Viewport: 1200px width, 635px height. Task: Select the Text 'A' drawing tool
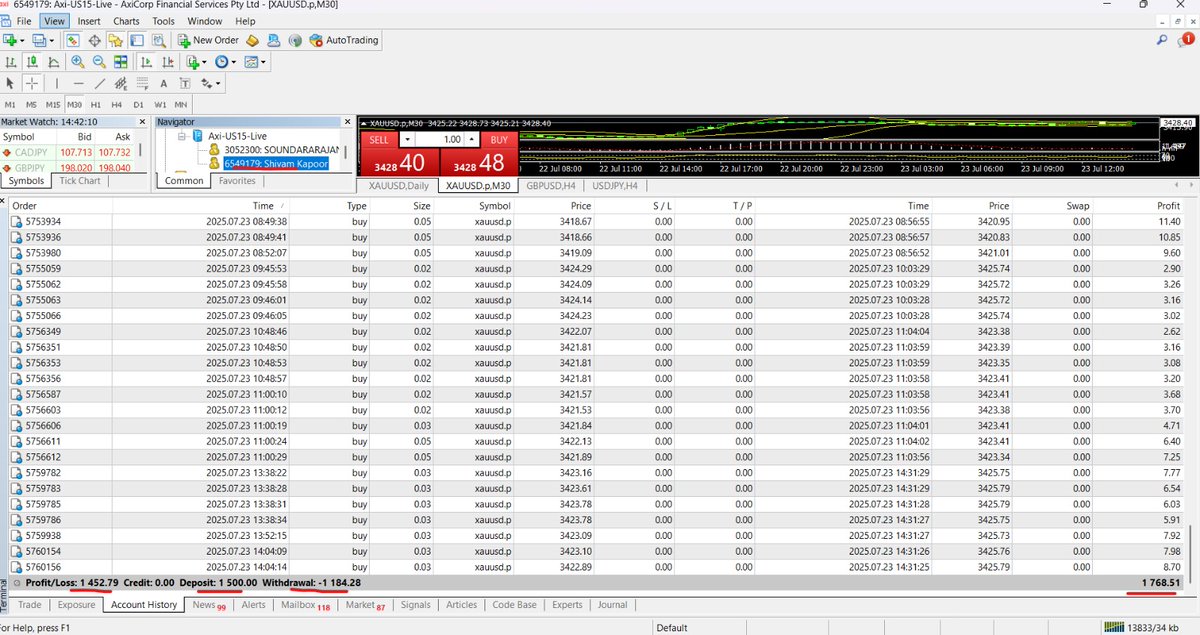pos(165,84)
